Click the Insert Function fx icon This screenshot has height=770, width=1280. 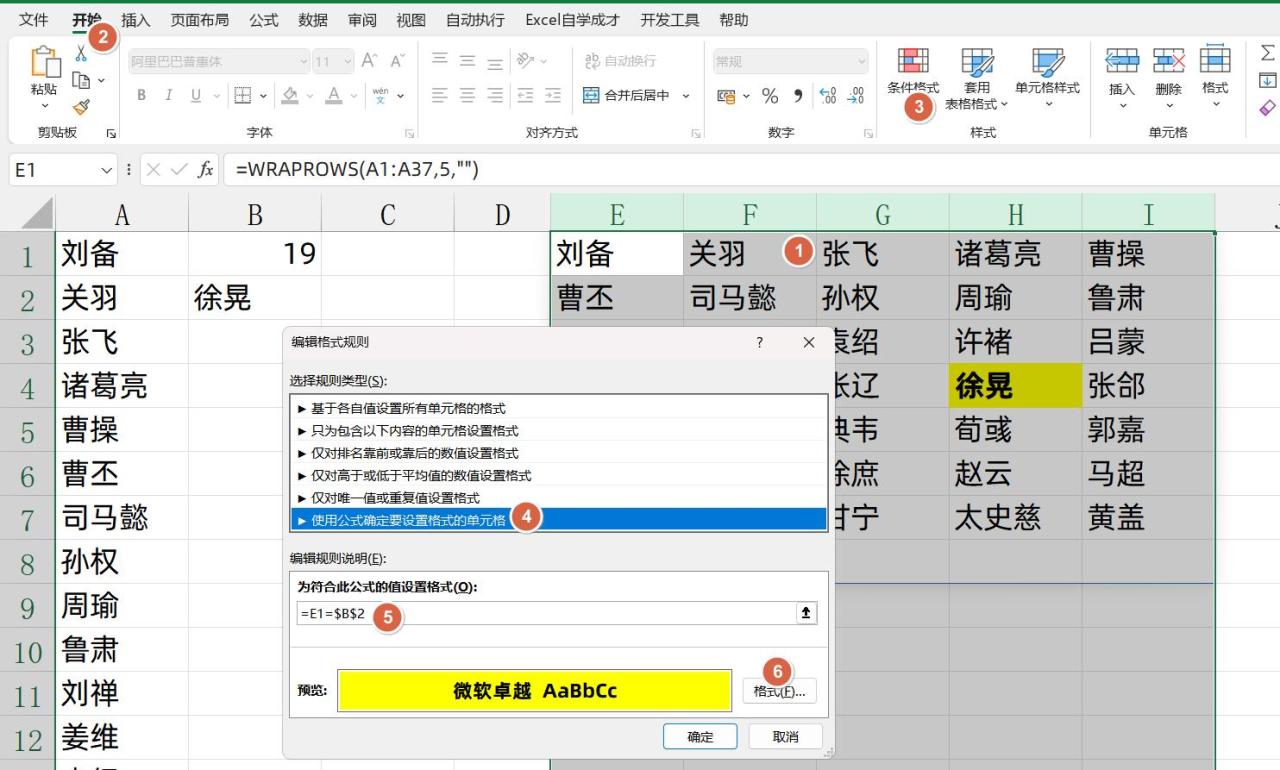point(206,170)
